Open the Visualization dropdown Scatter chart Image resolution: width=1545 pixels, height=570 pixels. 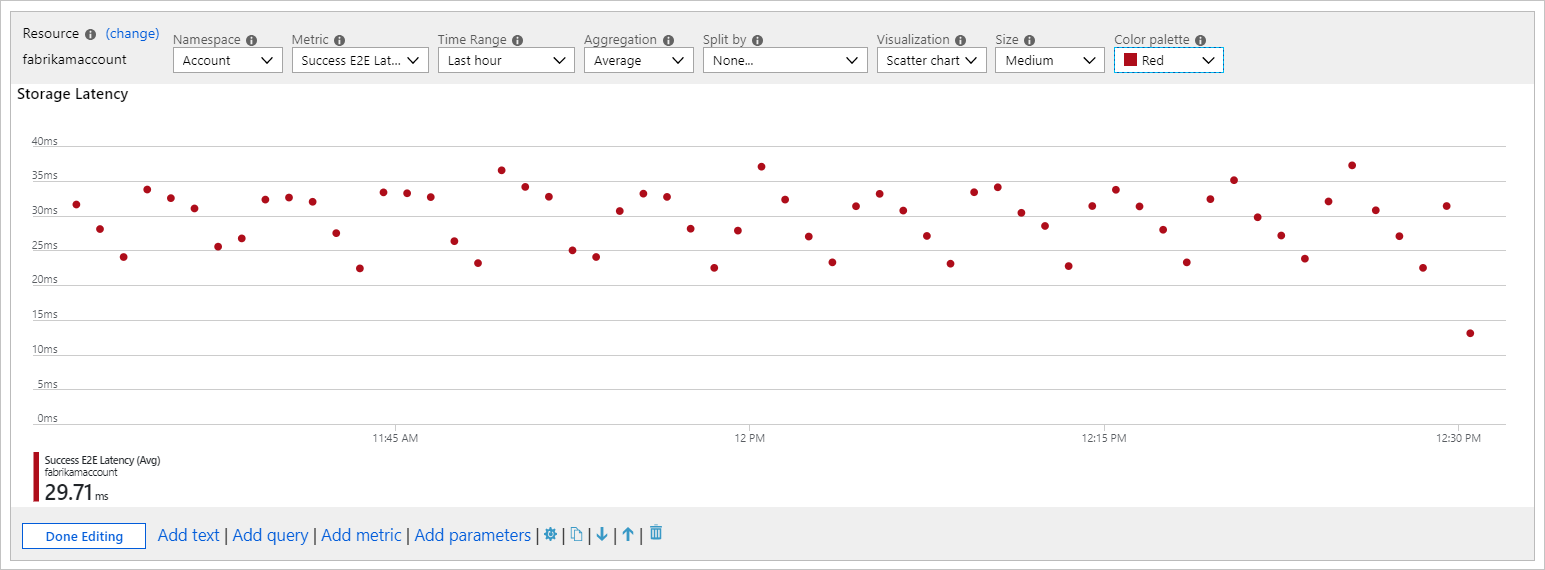click(x=932, y=60)
